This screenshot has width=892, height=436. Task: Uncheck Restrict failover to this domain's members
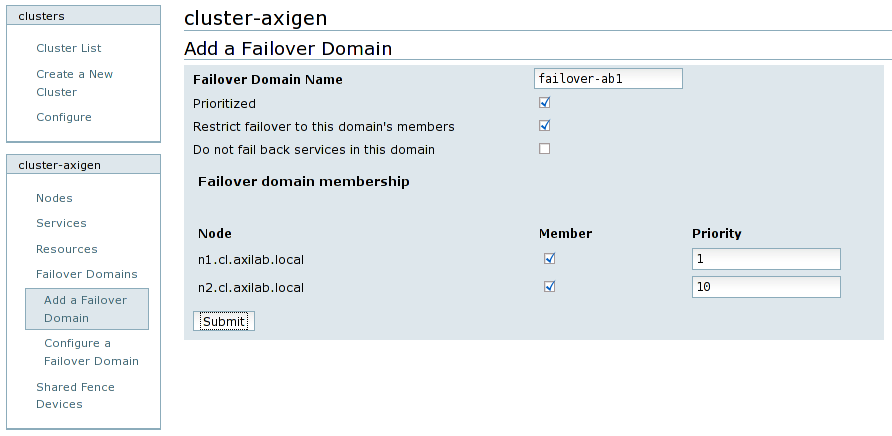pyautogui.click(x=545, y=126)
